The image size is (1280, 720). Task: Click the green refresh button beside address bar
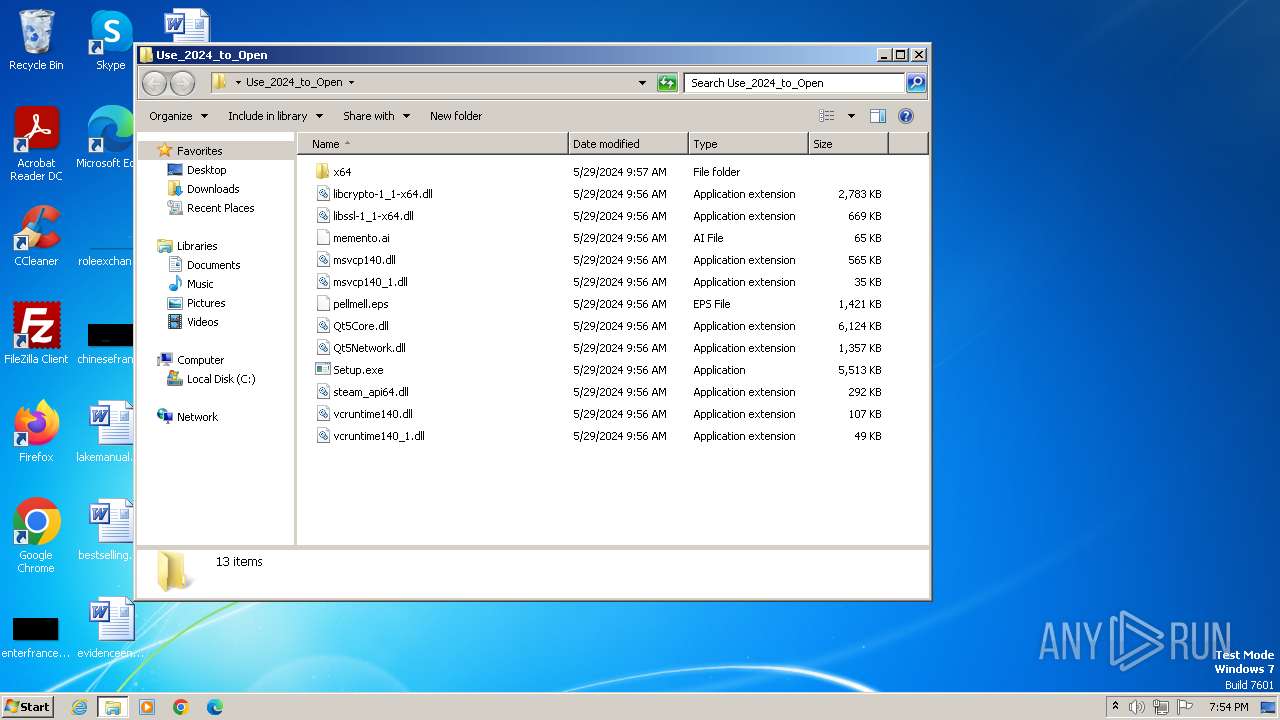coord(667,83)
